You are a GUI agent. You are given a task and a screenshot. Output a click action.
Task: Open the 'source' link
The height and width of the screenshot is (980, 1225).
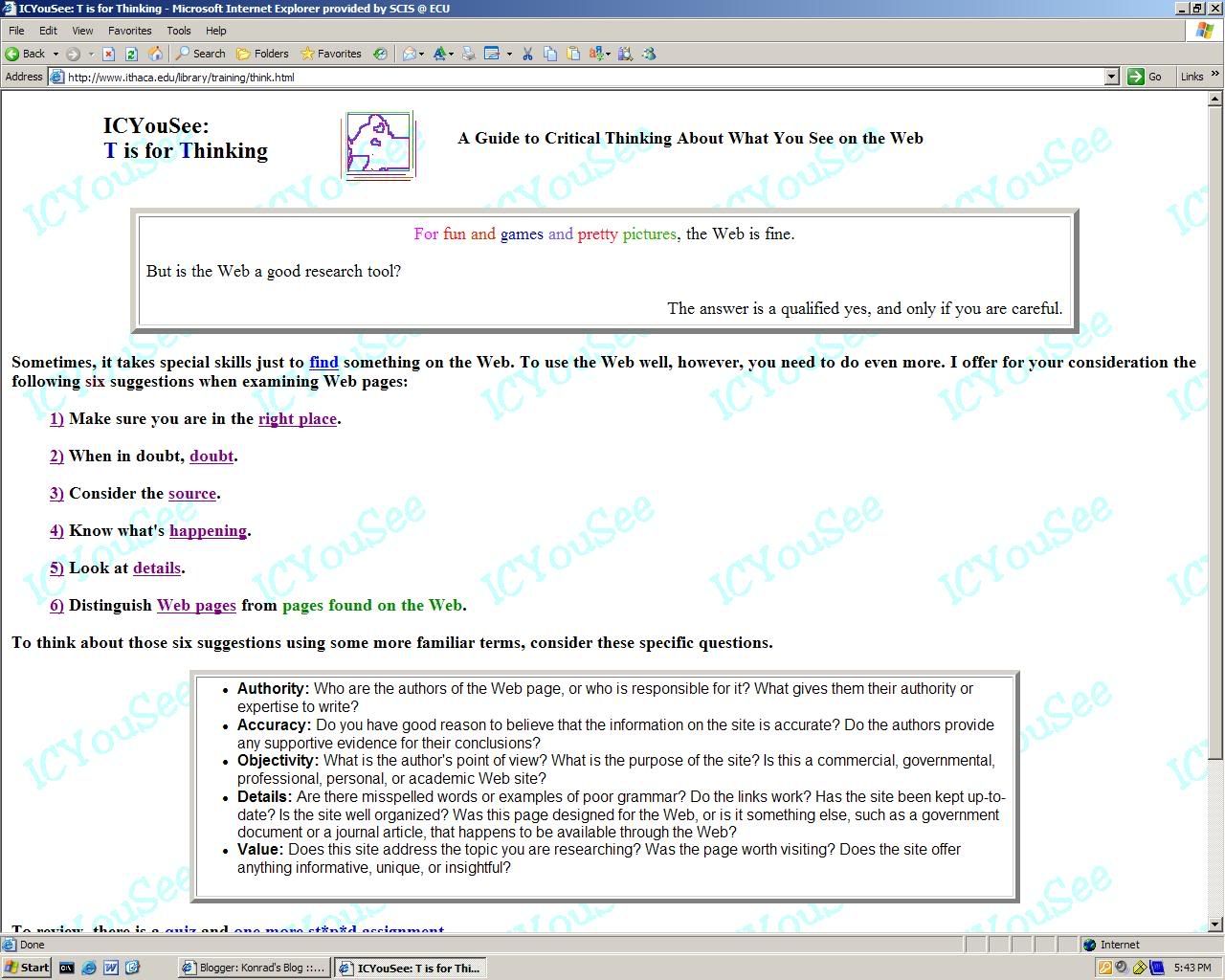tap(192, 494)
